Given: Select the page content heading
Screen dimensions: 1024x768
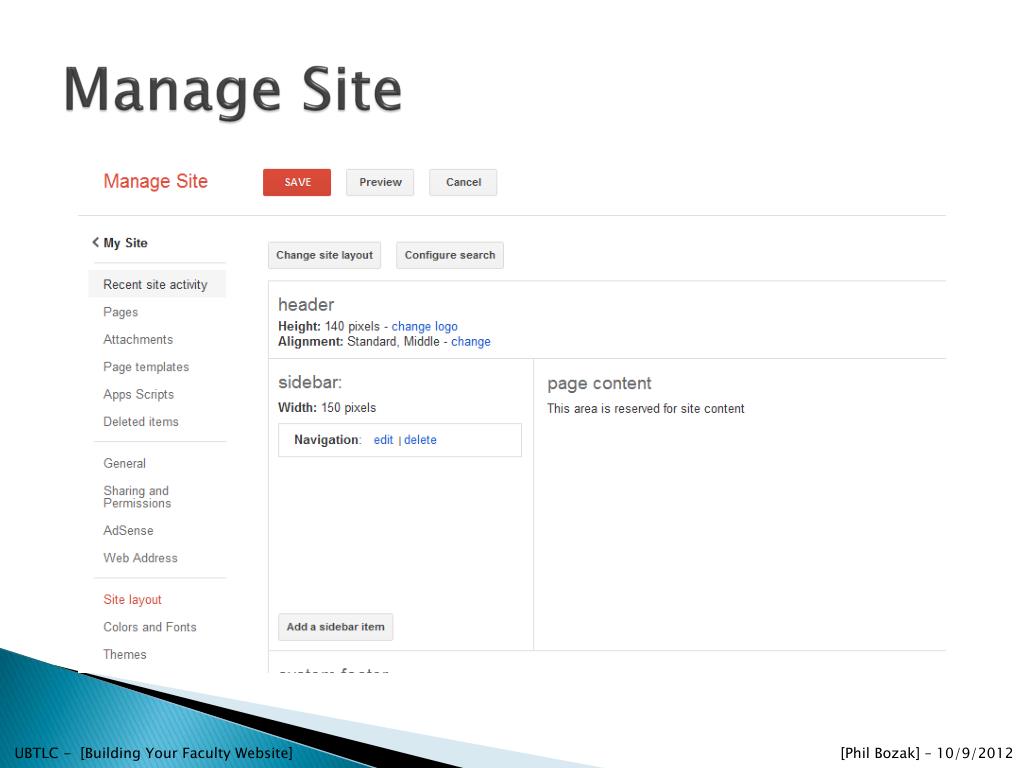Looking at the screenshot, I should point(600,383).
